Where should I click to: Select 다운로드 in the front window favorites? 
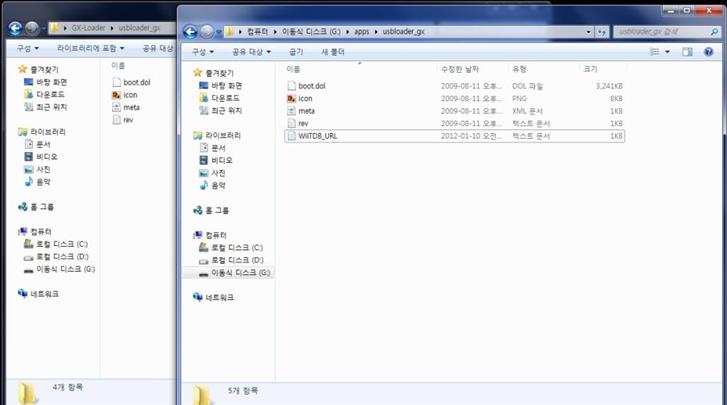click(x=223, y=98)
